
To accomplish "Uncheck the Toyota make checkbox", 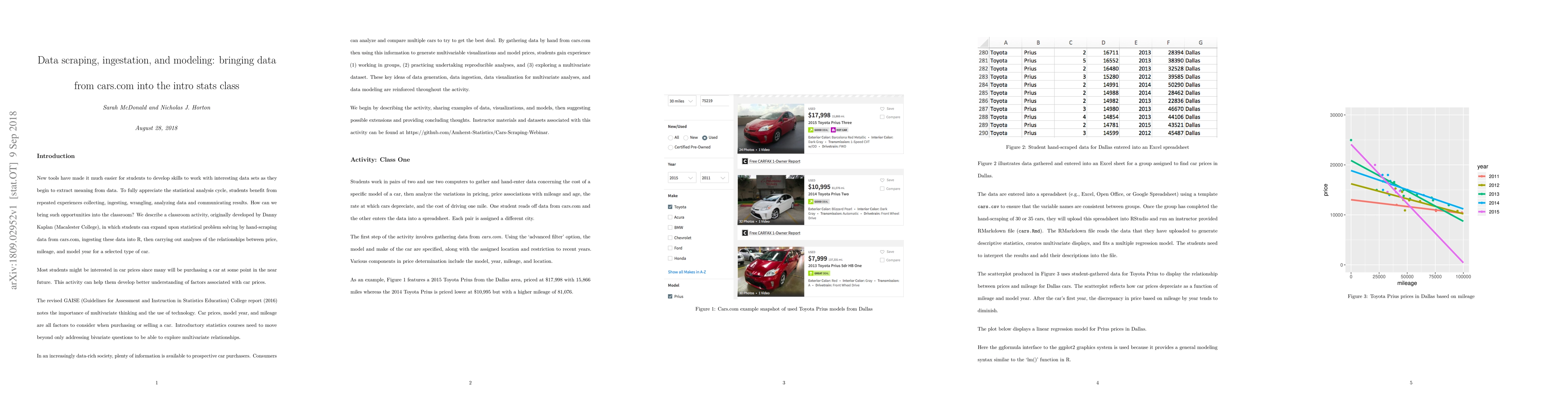I will tap(670, 207).
